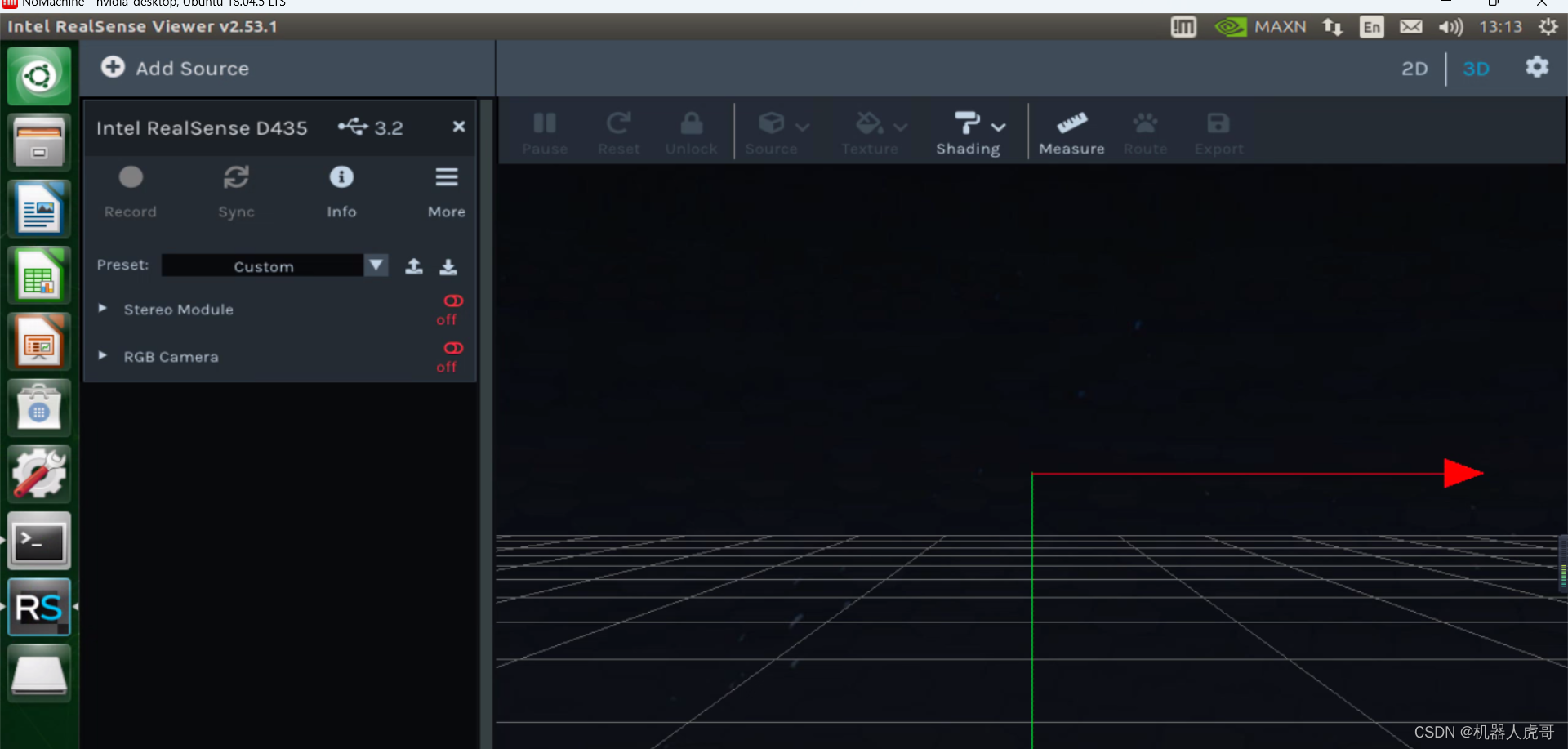Open System Settings wrench icon
The image size is (1568, 749).
point(39,474)
